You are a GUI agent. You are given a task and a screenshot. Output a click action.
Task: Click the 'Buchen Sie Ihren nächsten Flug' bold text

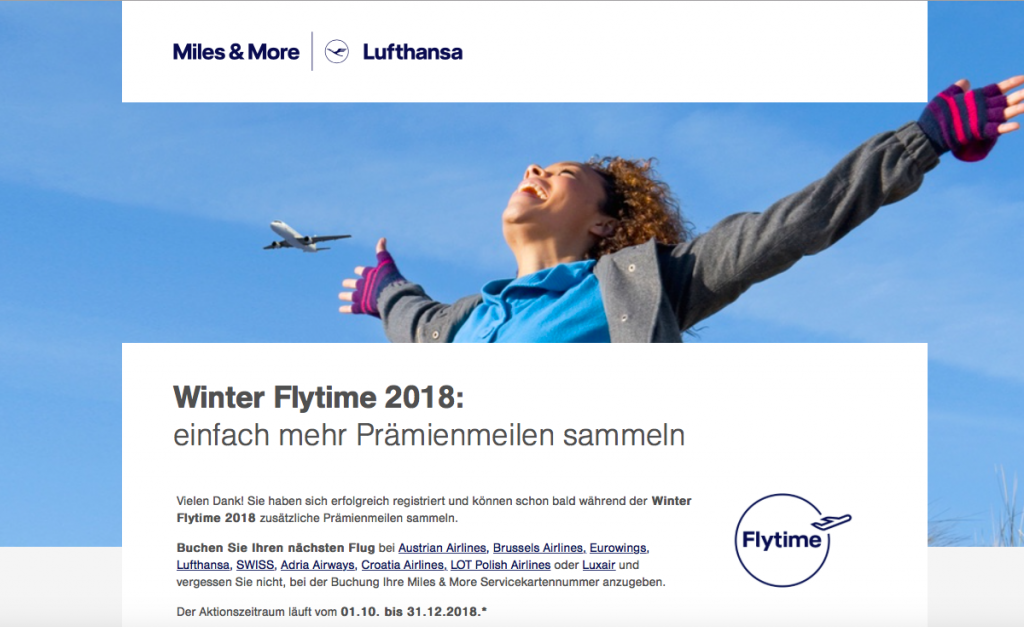pyautogui.click(x=276, y=548)
